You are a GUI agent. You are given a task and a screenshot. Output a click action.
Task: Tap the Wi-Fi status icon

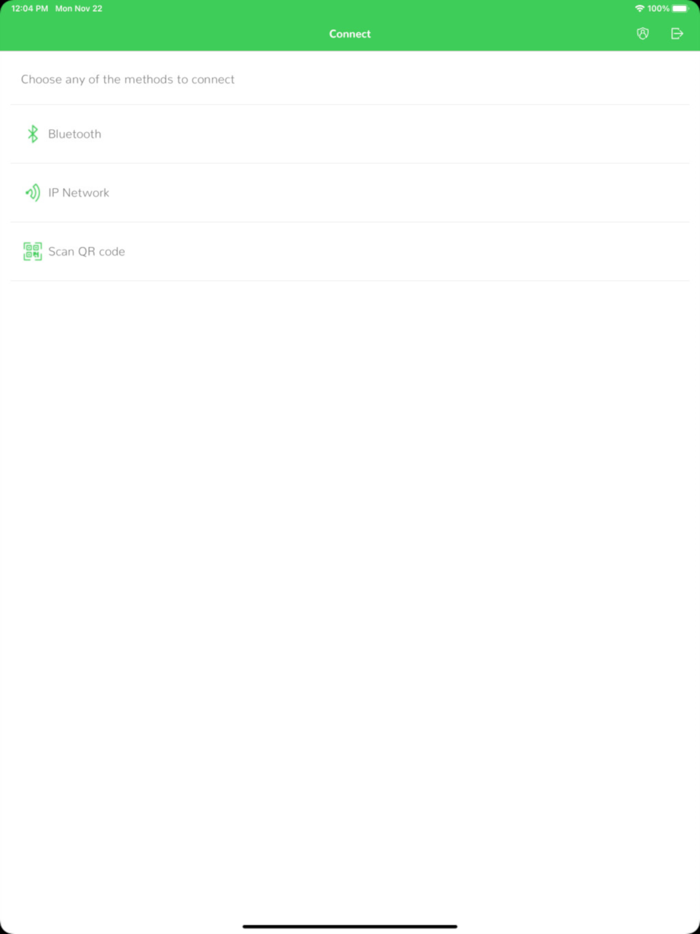[x=640, y=9]
